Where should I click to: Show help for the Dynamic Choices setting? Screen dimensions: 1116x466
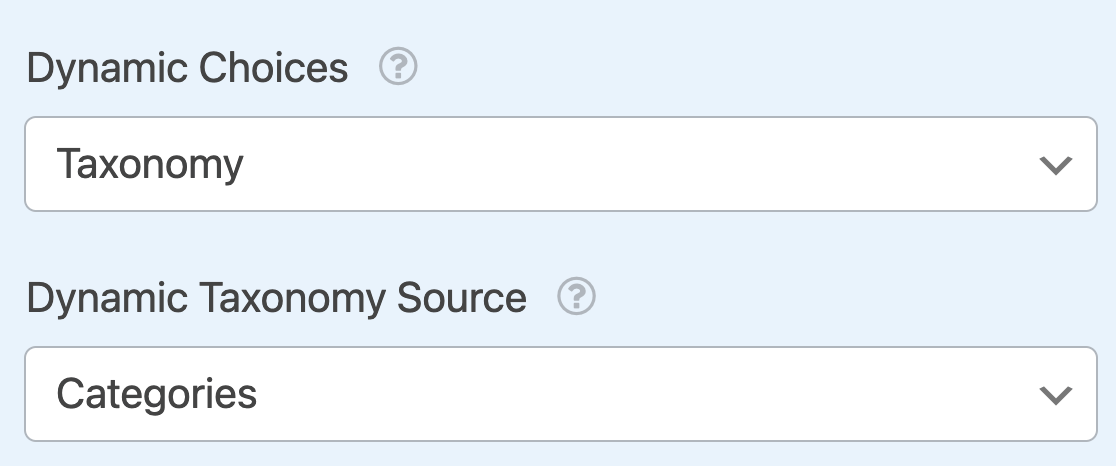tap(398, 66)
